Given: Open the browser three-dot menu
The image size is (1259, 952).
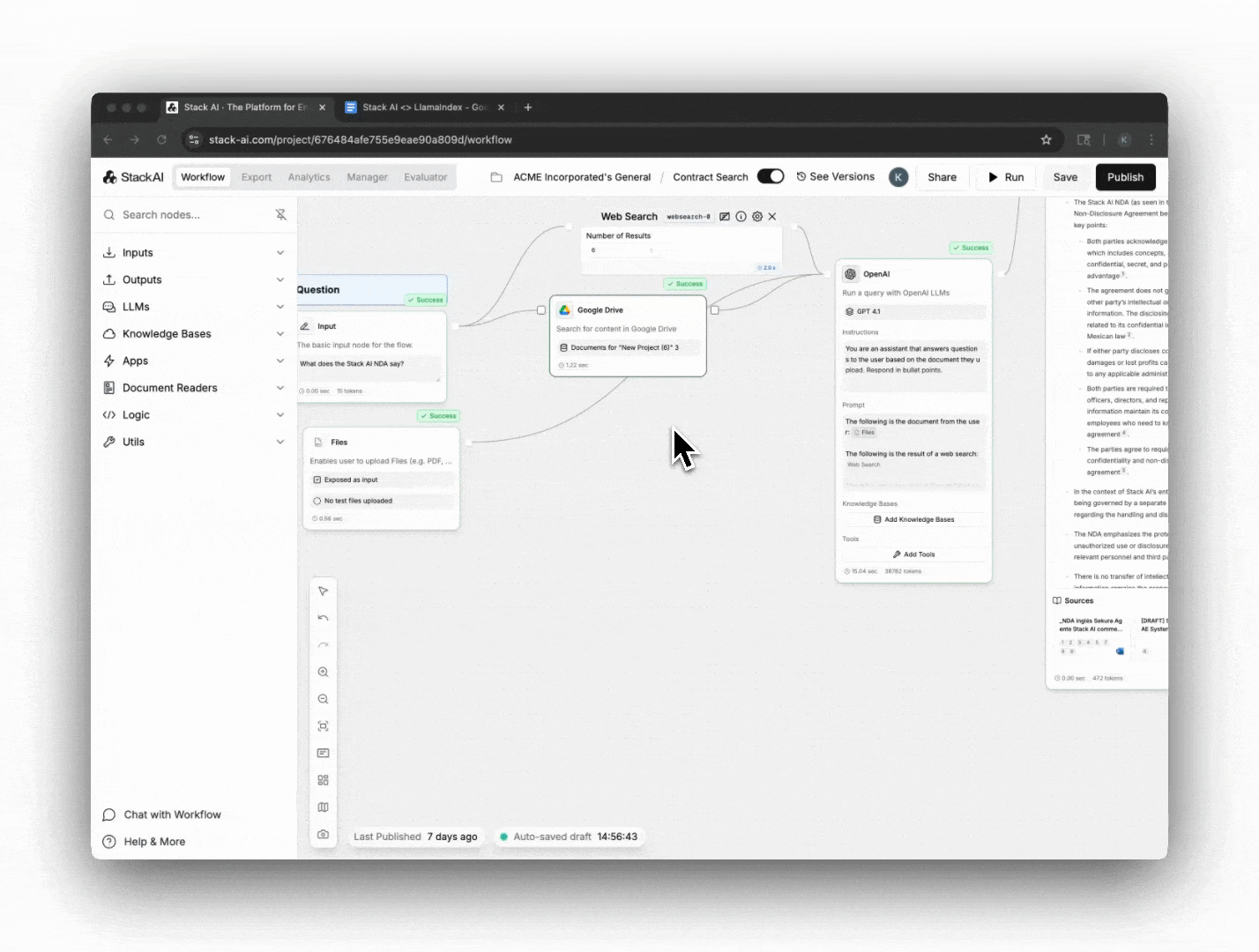Looking at the screenshot, I should coord(1151,139).
